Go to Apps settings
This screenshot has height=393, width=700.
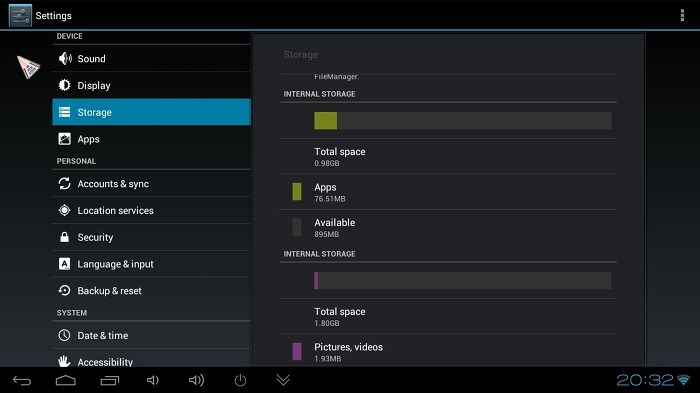[x=151, y=139]
